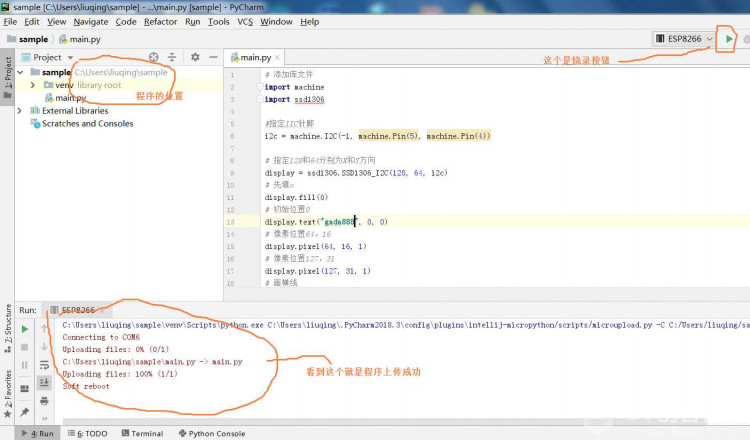750x440 pixels.
Task: Open the File menu
Action: [x=10, y=22]
